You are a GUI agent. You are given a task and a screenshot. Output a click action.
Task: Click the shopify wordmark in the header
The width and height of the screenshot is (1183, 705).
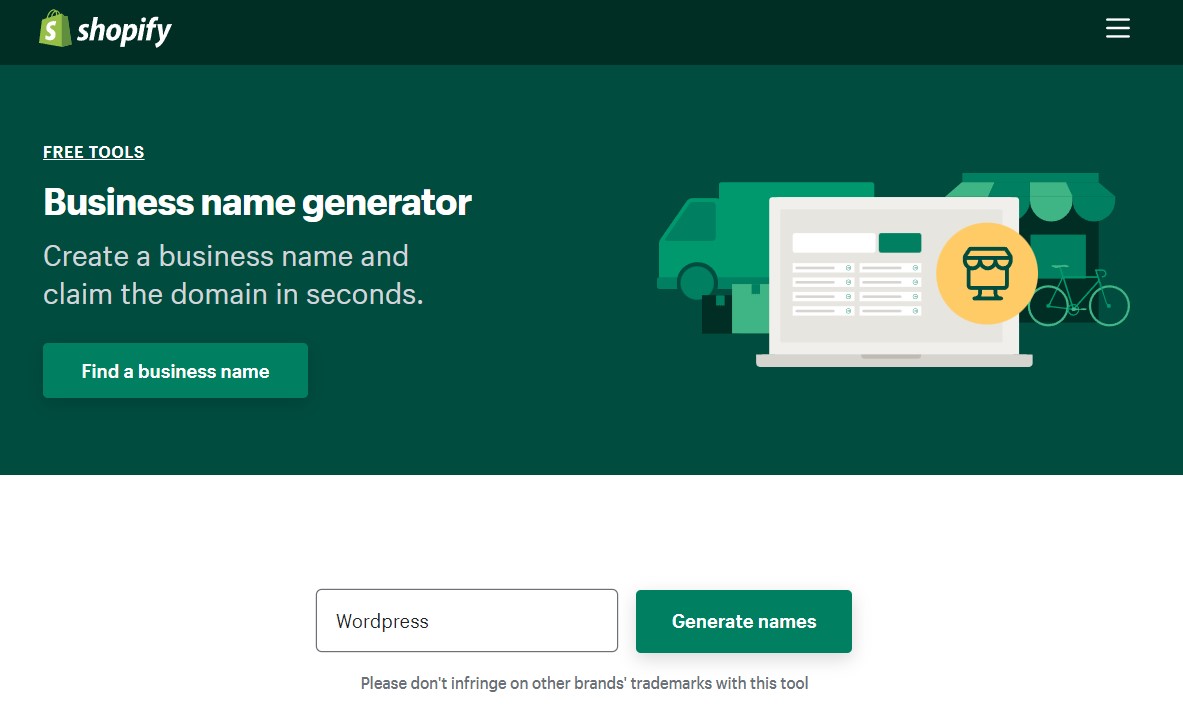pos(125,28)
